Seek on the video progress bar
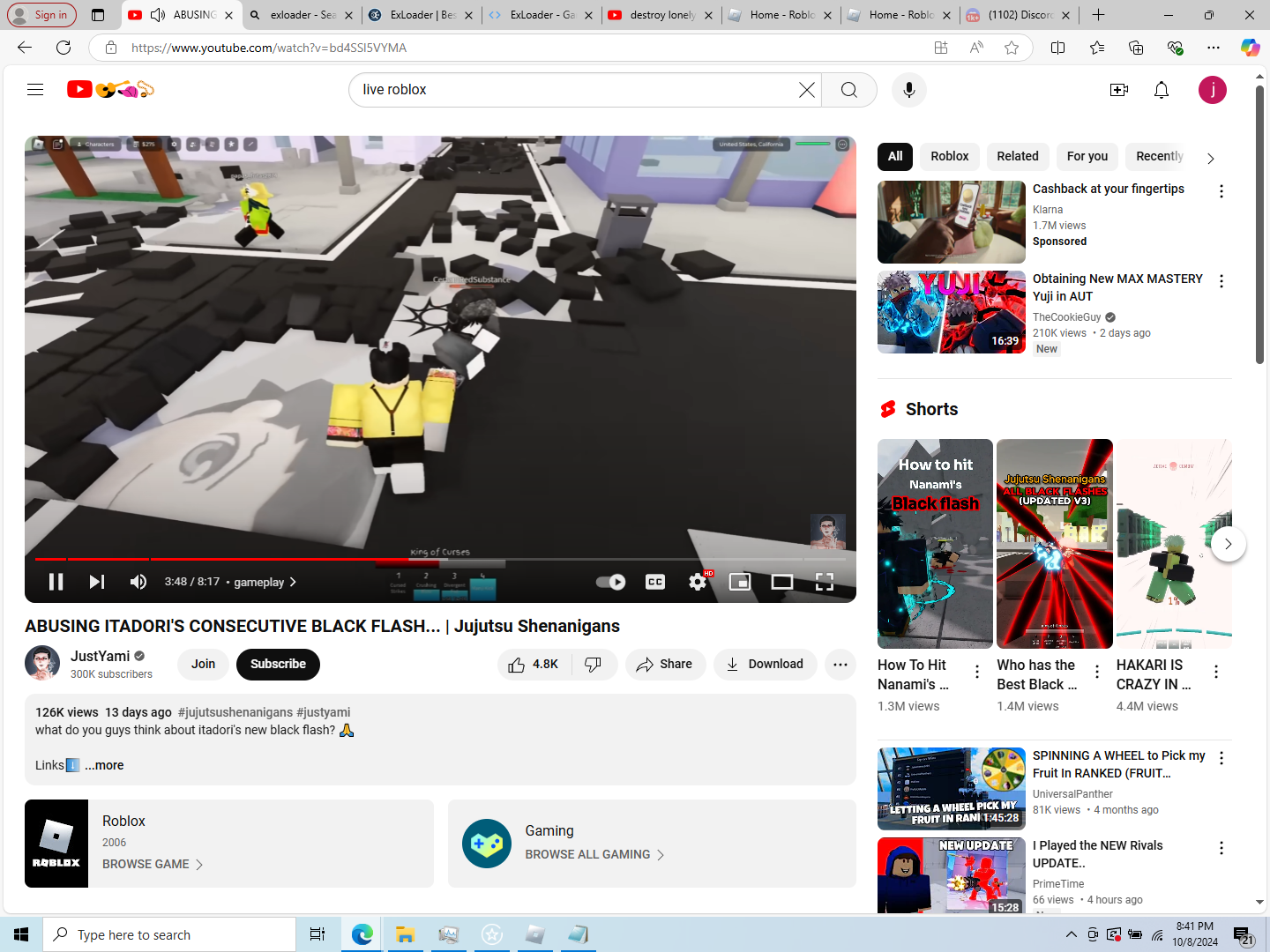Viewport: 1270px width, 952px height. coord(440,559)
